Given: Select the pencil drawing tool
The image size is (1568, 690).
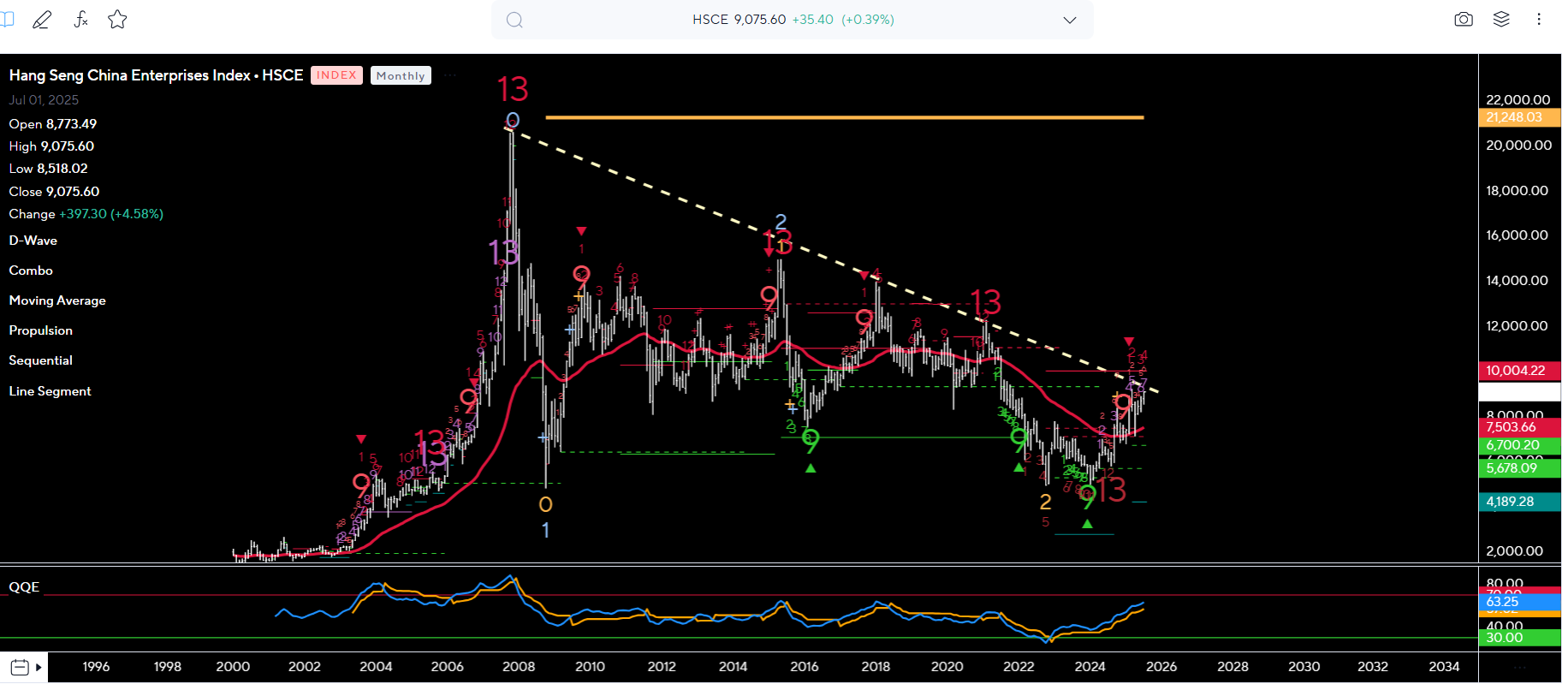Looking at the screenshot, I should [x=41, y=20].
